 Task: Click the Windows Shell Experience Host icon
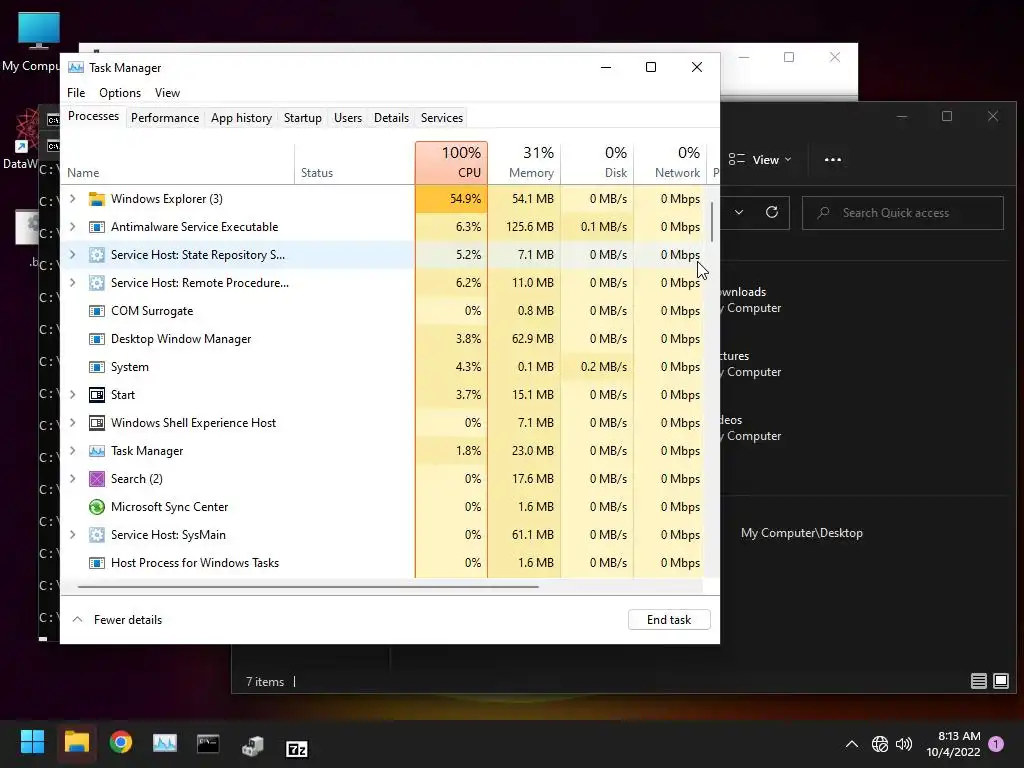tap(97, 423)
